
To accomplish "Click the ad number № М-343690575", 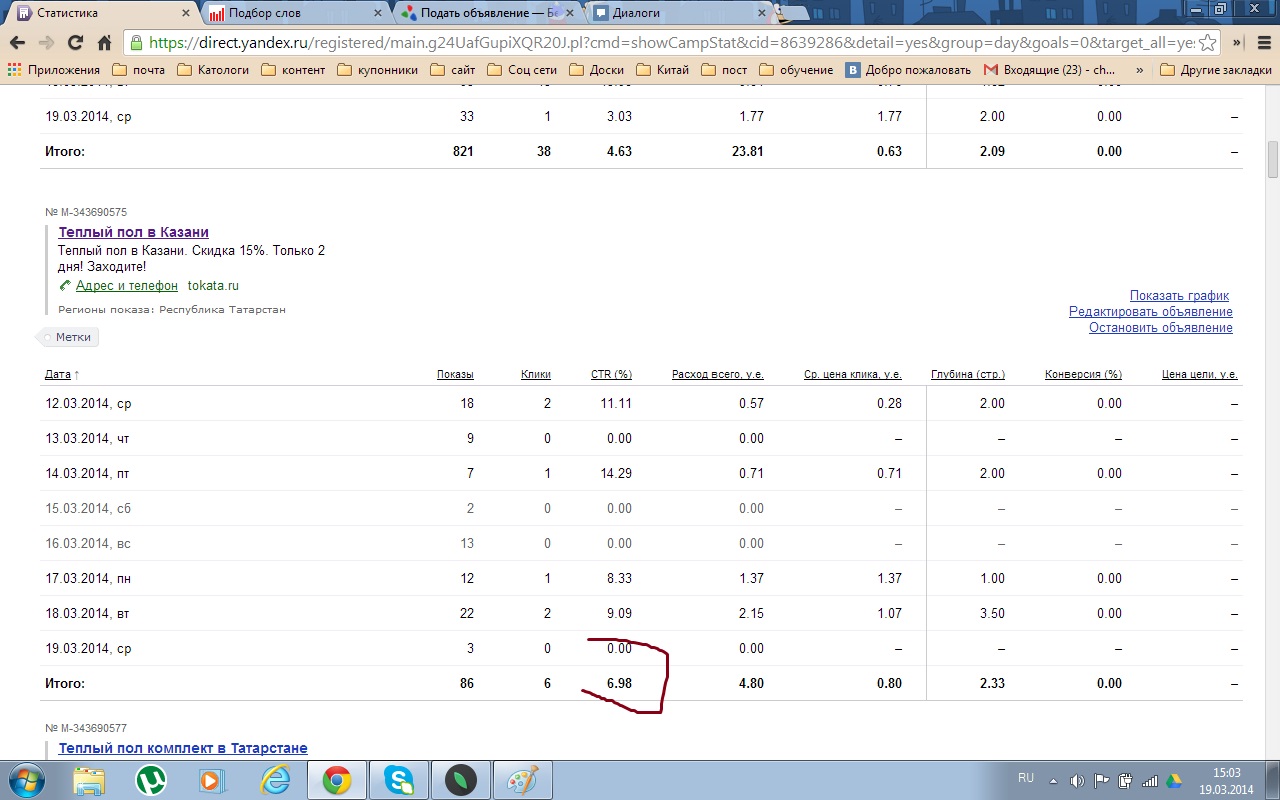I will click(86, 212).
